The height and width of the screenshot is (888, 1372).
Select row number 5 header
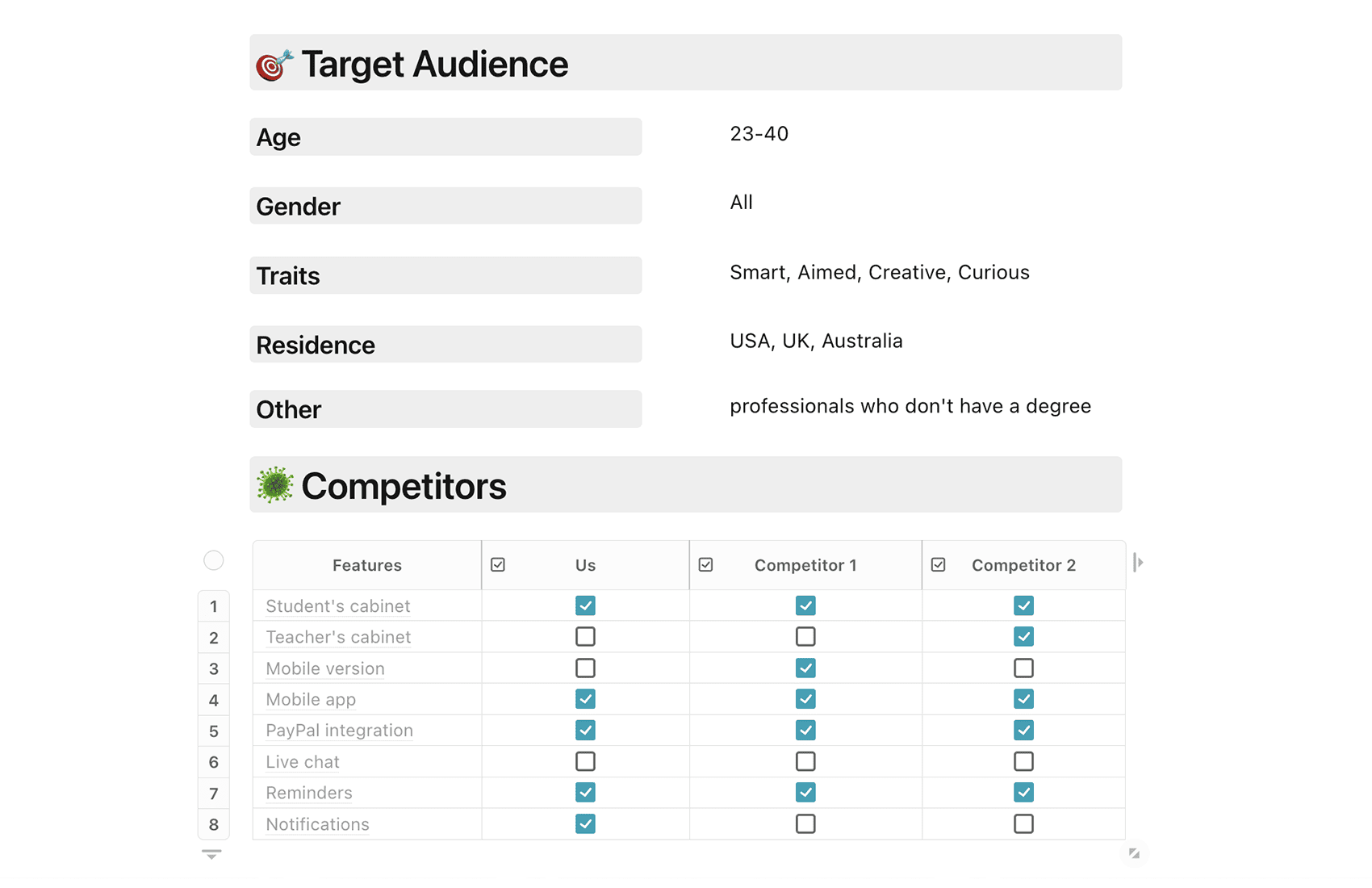coord(214,731)
